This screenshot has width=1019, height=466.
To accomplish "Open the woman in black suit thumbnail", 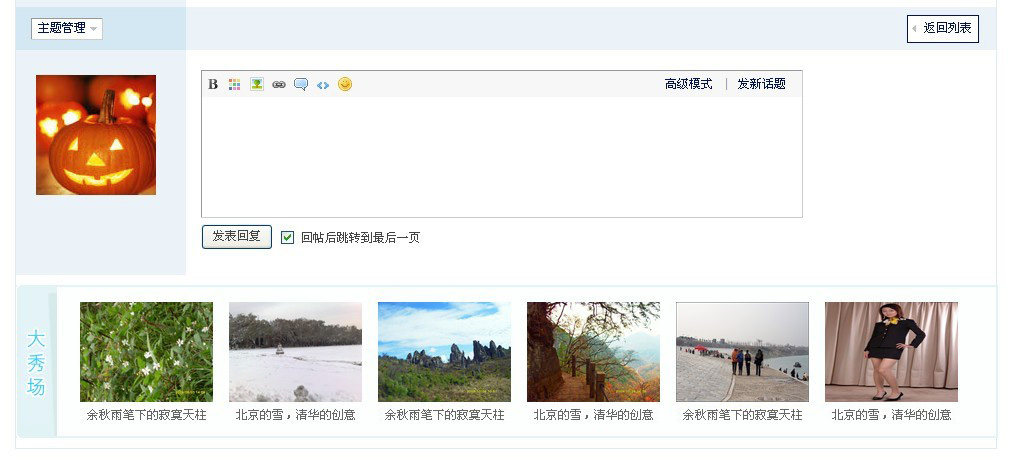I will pyautogui.click(x=892, y=352).
